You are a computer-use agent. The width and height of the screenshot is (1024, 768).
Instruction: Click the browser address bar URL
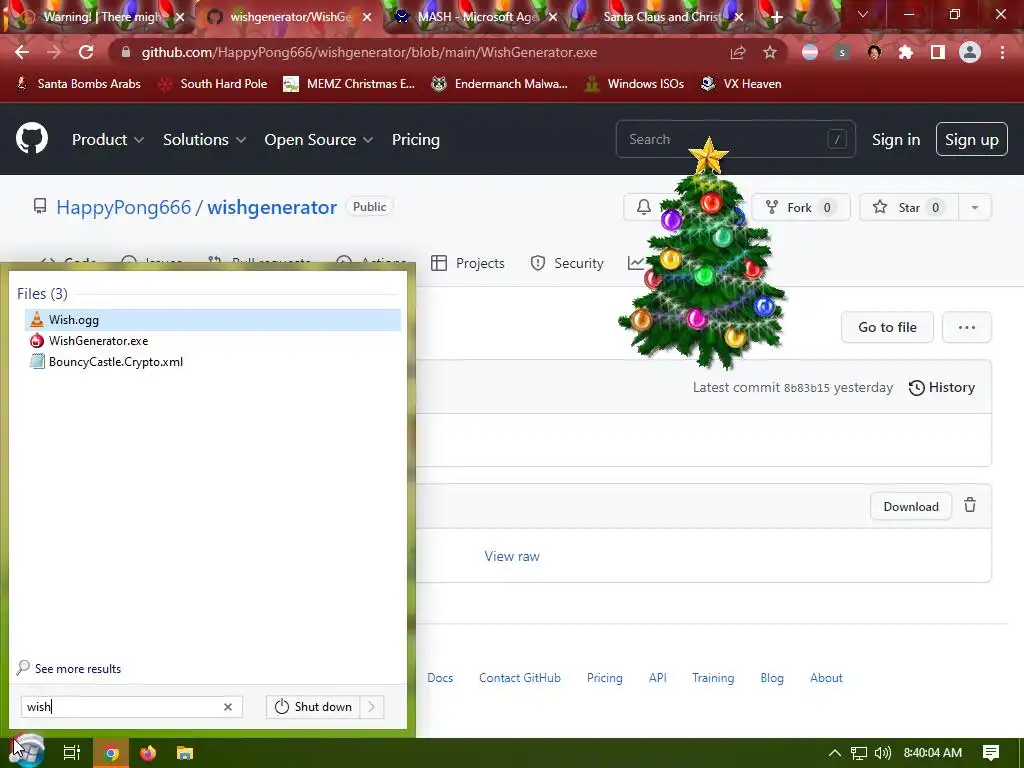coord(369,52)
